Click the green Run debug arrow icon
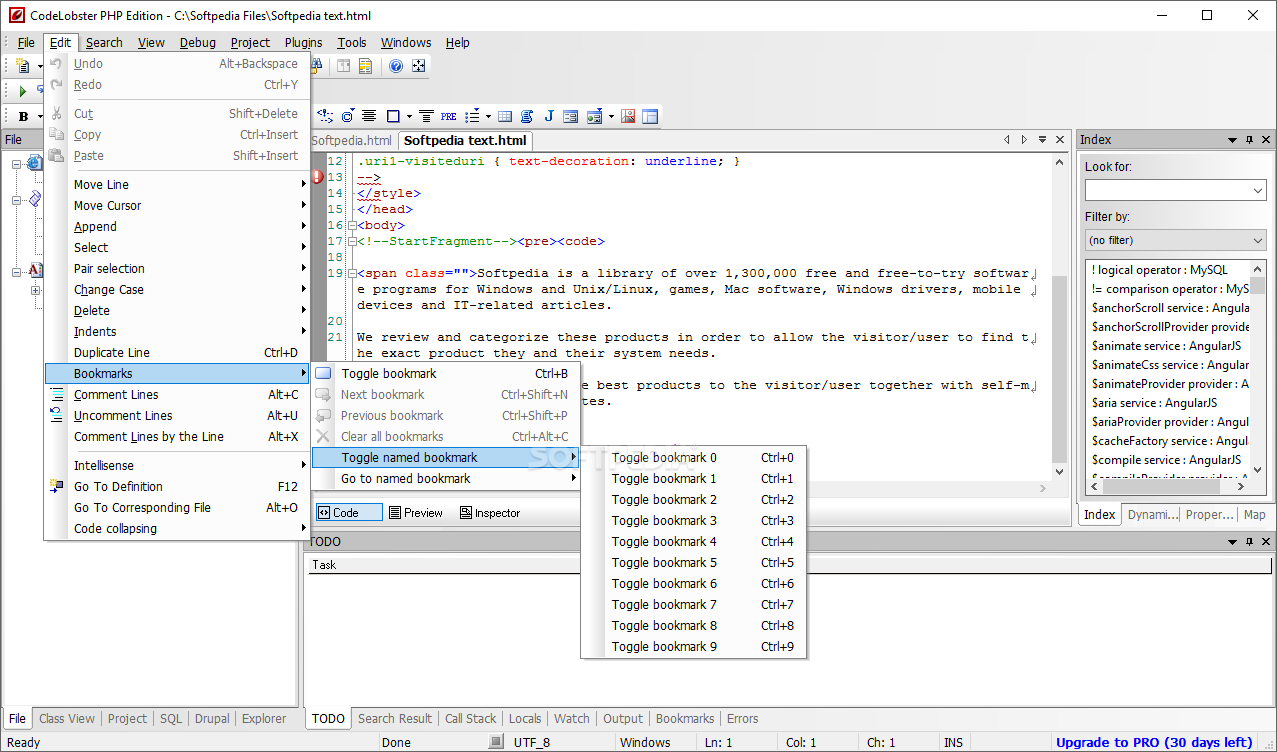The width and height of the screenshot is (1277, 752). tap(23, 91)
